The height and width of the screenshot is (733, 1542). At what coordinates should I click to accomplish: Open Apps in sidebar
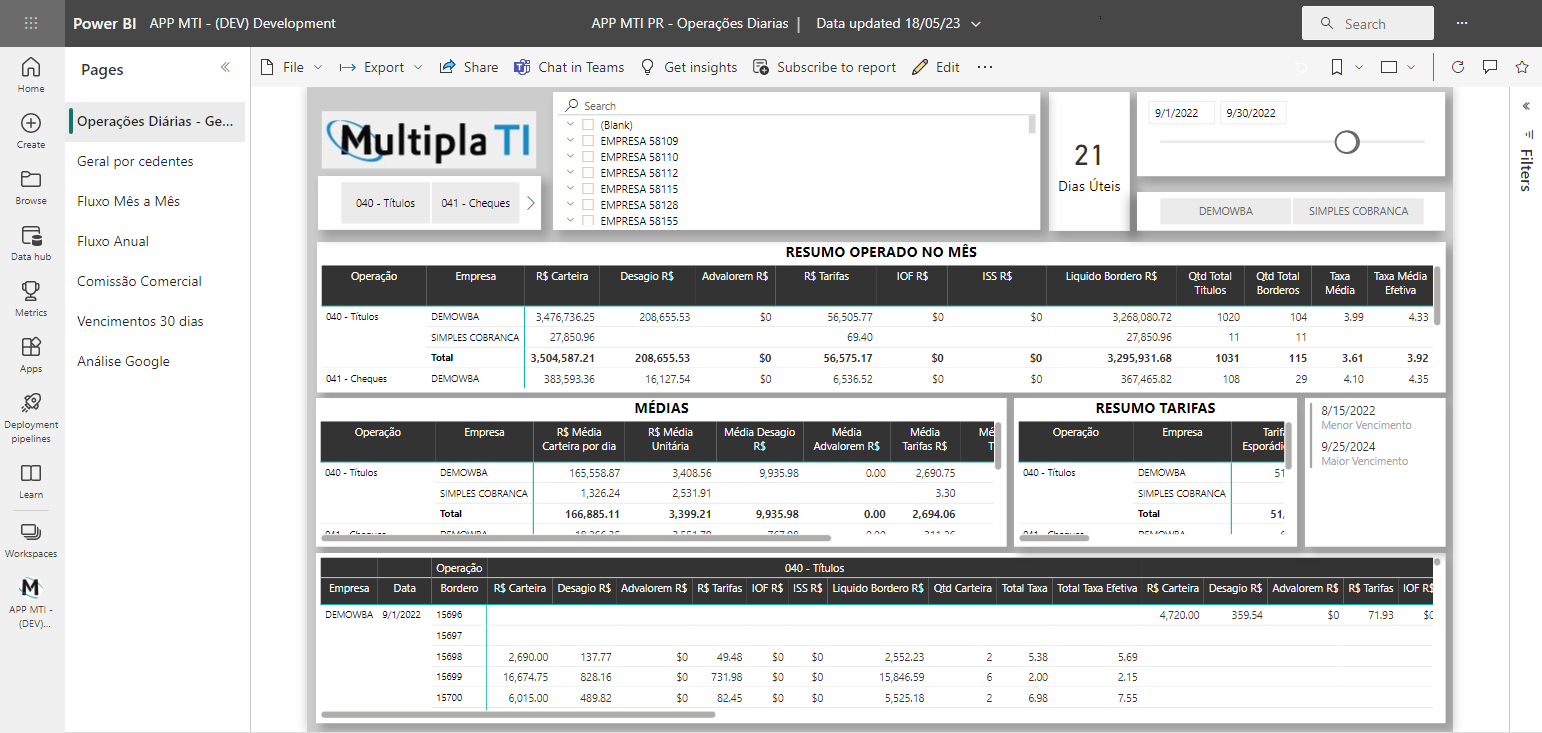[x=31, y=355]
